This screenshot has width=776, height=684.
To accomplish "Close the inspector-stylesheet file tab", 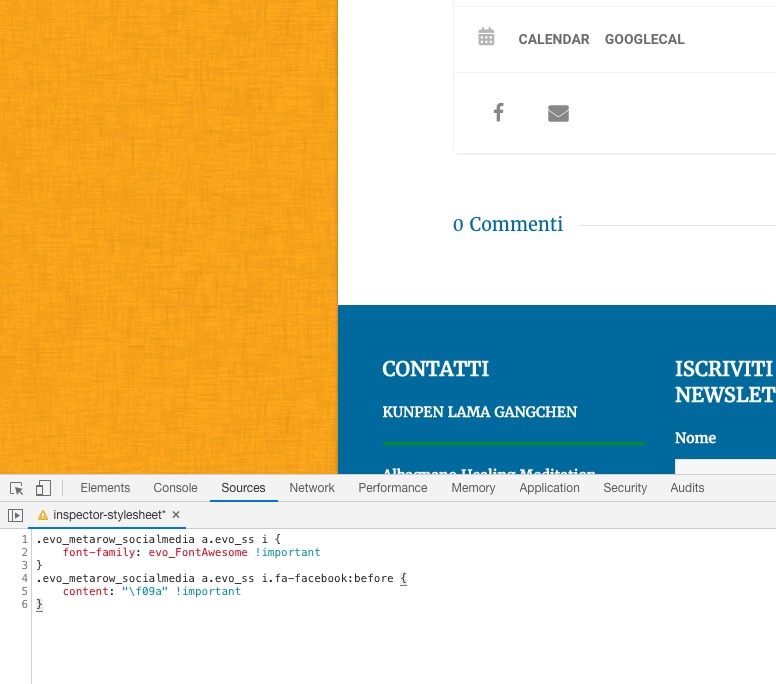I will tap(176, 515).
